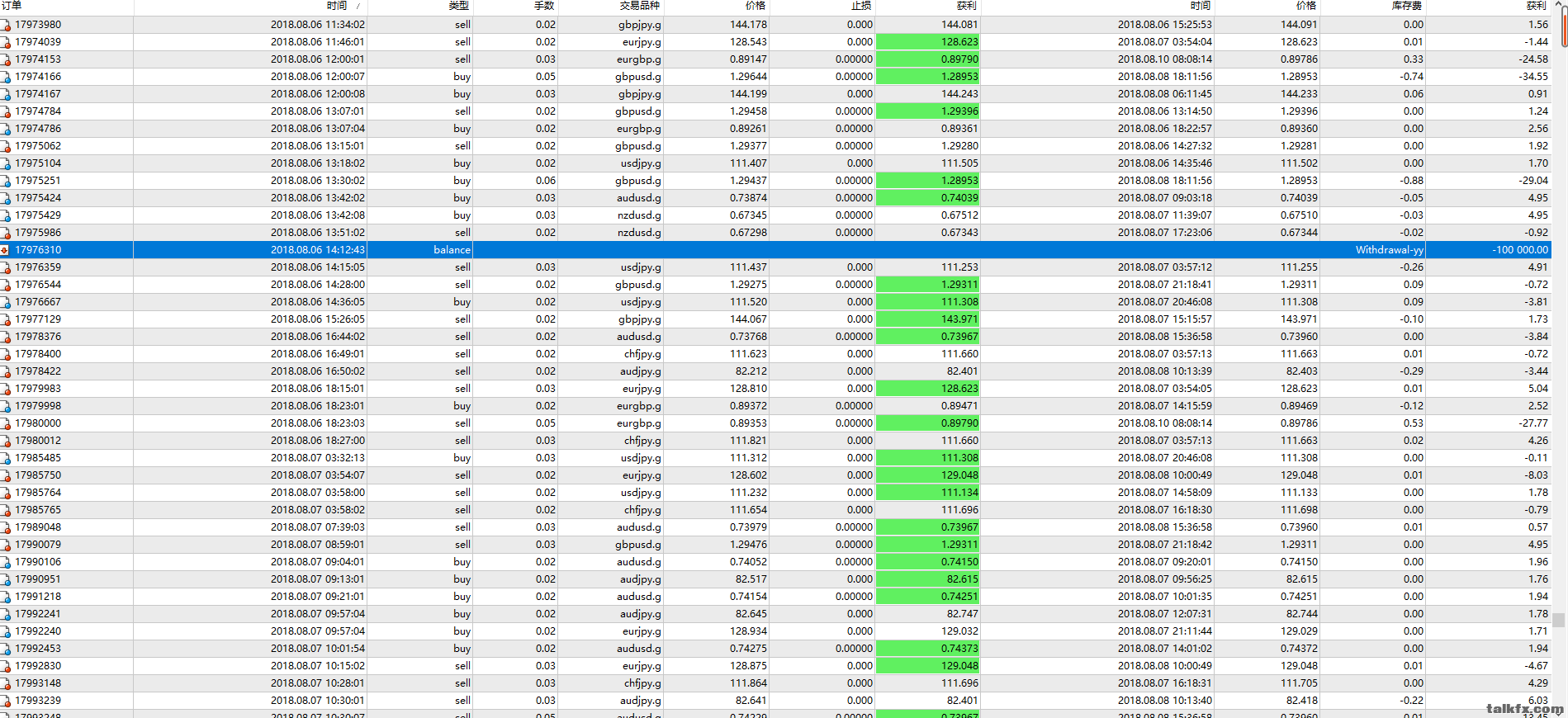This screenshot has height=718, width=1568.
Task: Click the order icon beside 17985764
Action: pos(6,493)
